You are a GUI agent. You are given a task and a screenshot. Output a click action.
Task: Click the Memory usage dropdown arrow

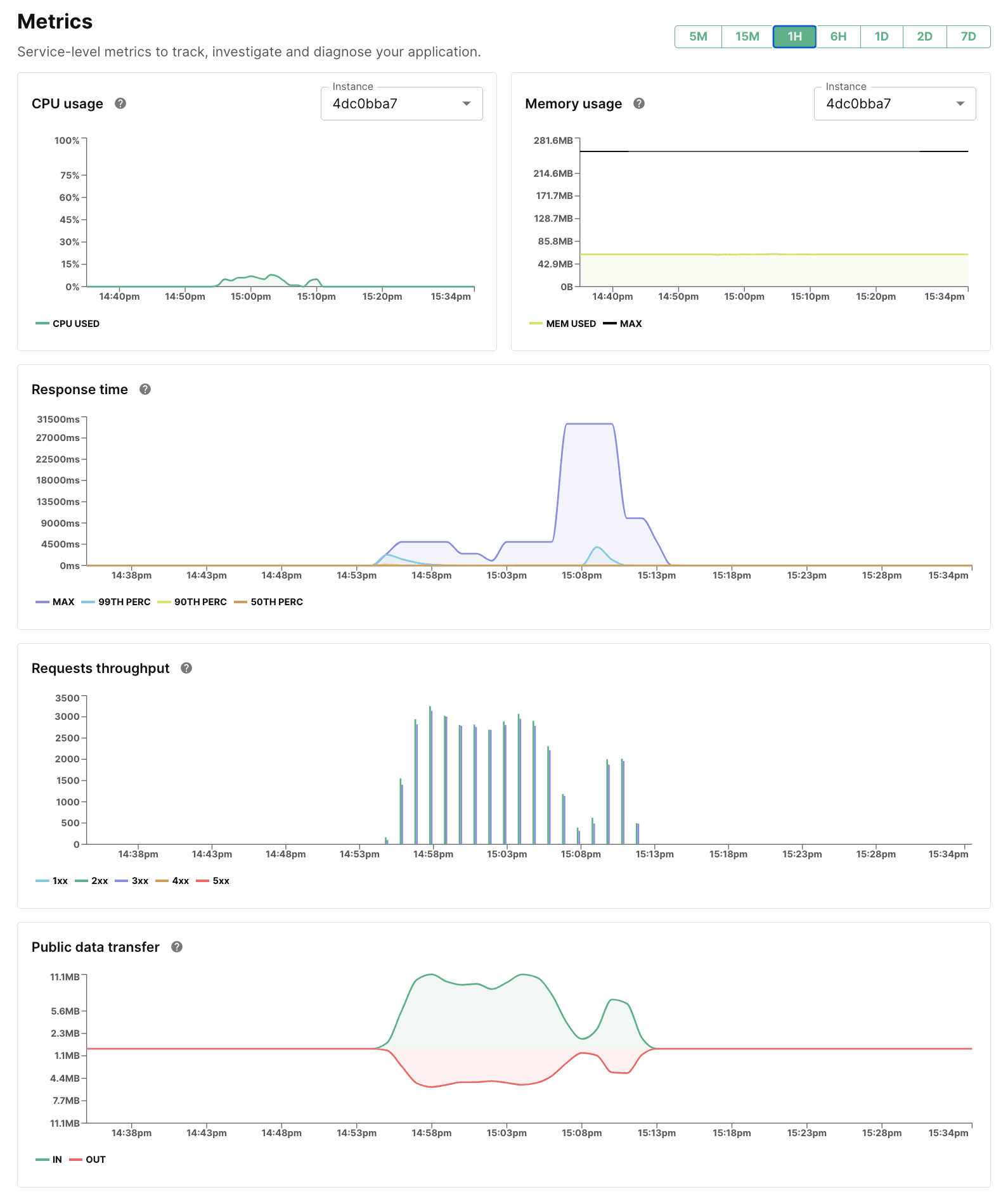pyautogui.click(x=960, y=104)
